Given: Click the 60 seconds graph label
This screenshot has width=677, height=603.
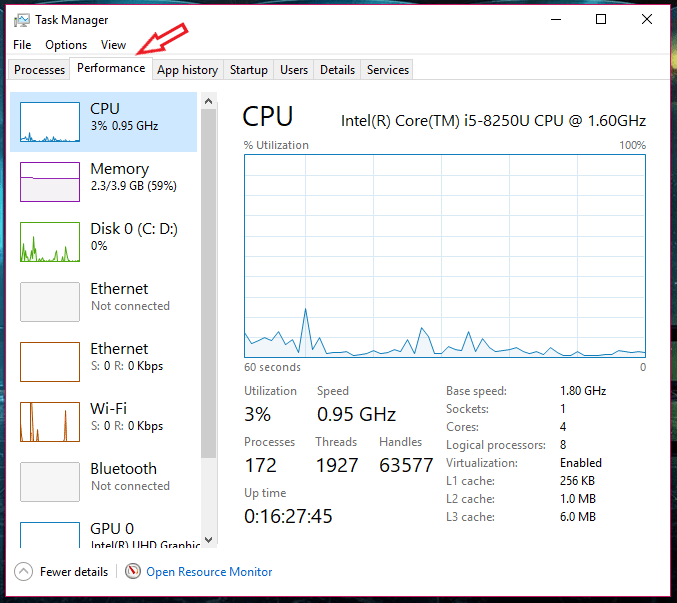Looking at the screenshot, I should [272, 367].
